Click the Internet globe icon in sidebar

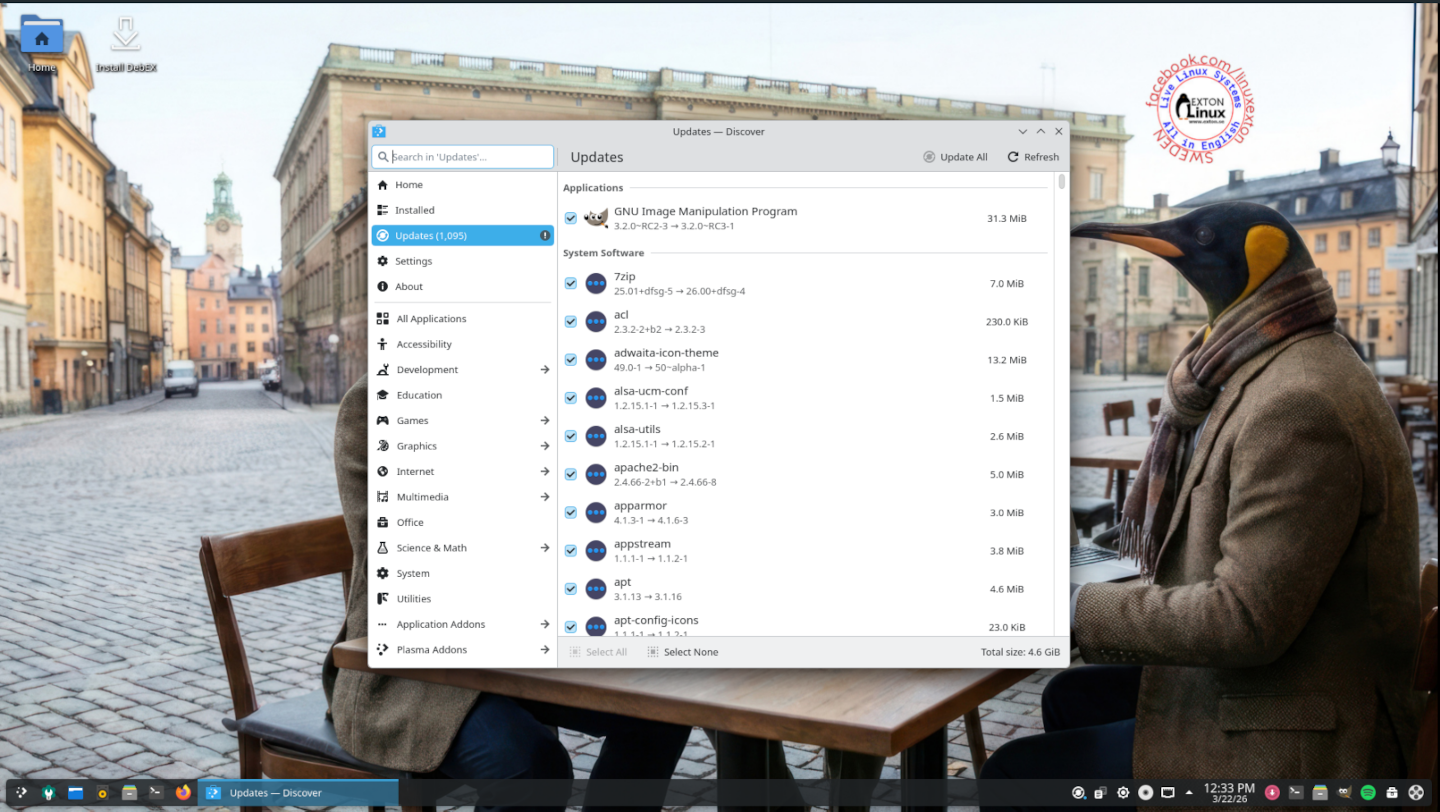pyautogui.click(x=382, y=472)
